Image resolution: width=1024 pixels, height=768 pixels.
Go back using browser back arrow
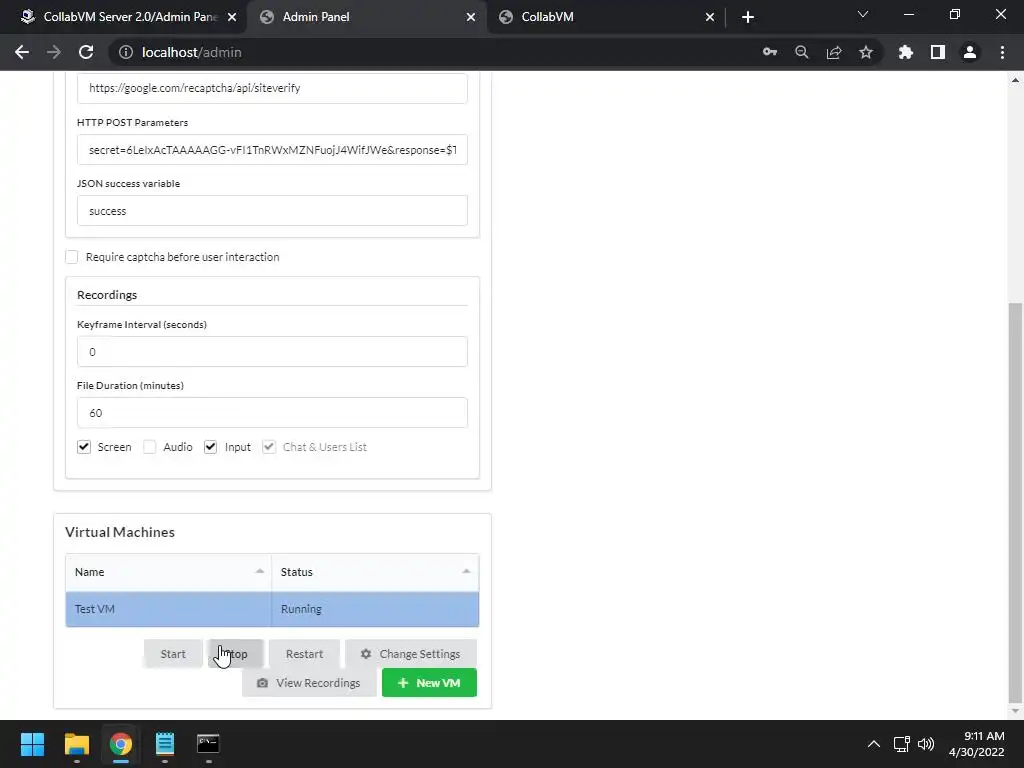tap(22, 52)
